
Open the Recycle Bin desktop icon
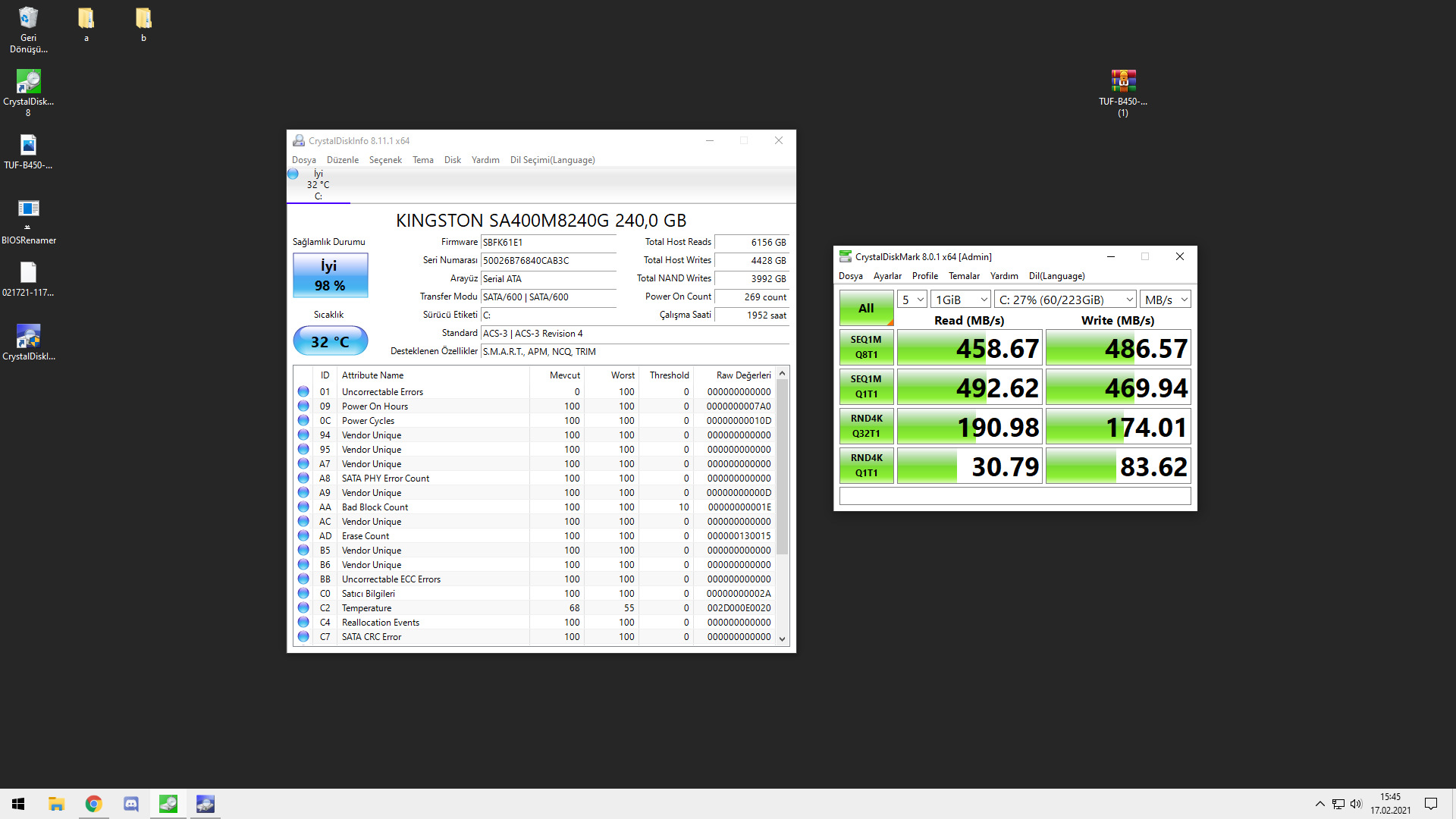pyautogui.click(x=28, y=19)
